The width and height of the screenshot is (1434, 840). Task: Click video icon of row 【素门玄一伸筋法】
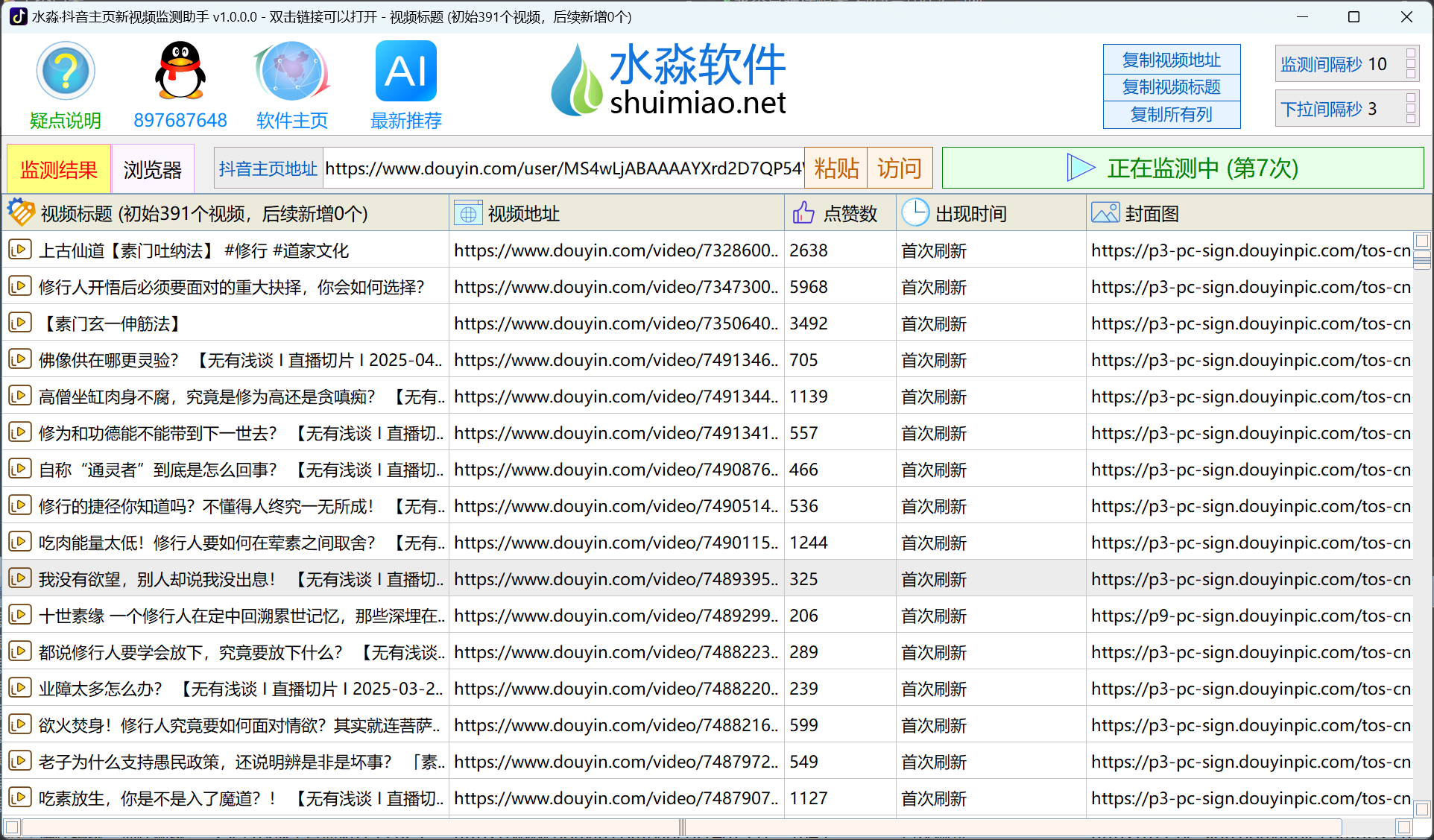click(20, 323)
